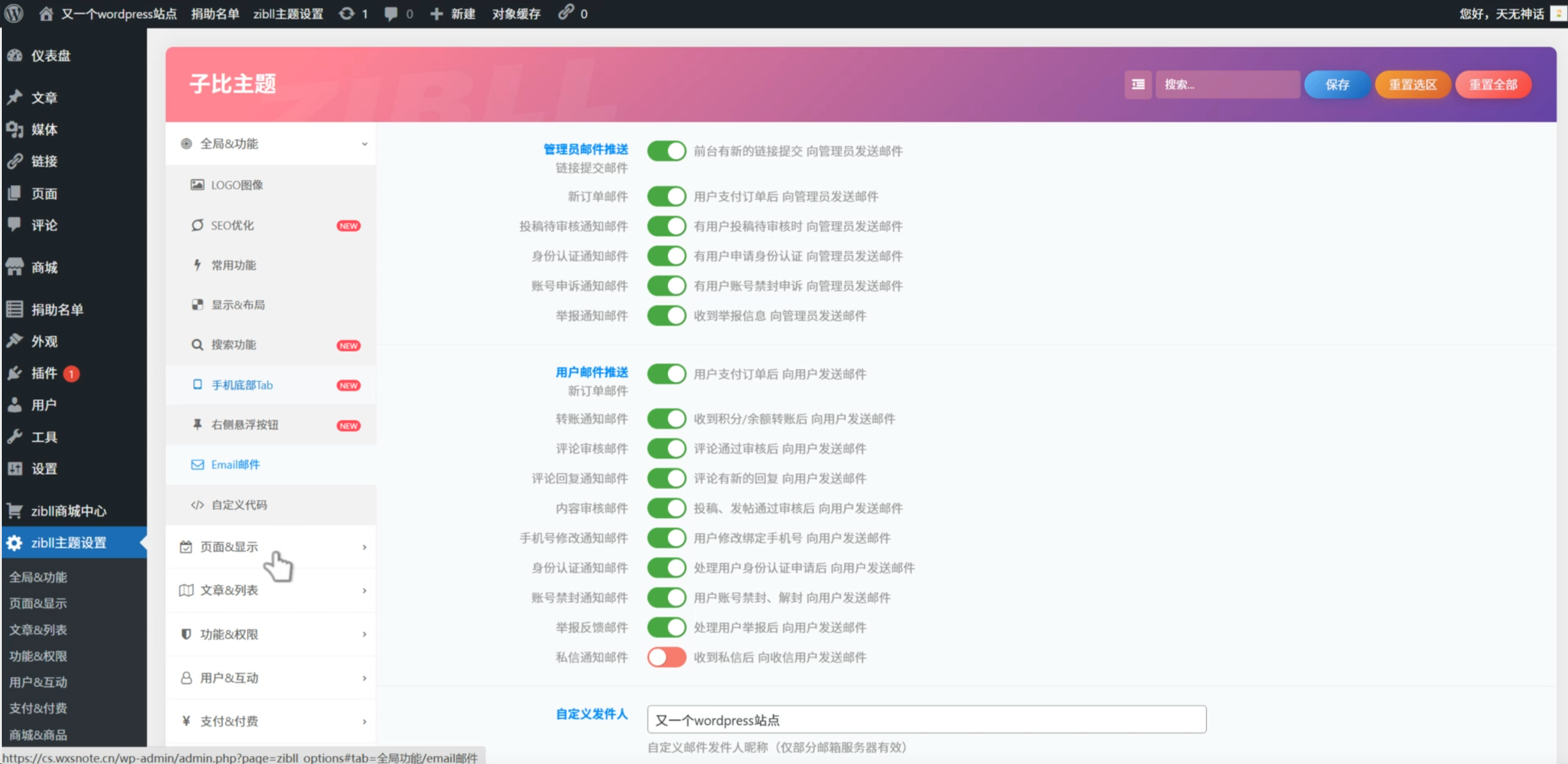
Task: Click the 保存 save button
Action: [1337, 84]
